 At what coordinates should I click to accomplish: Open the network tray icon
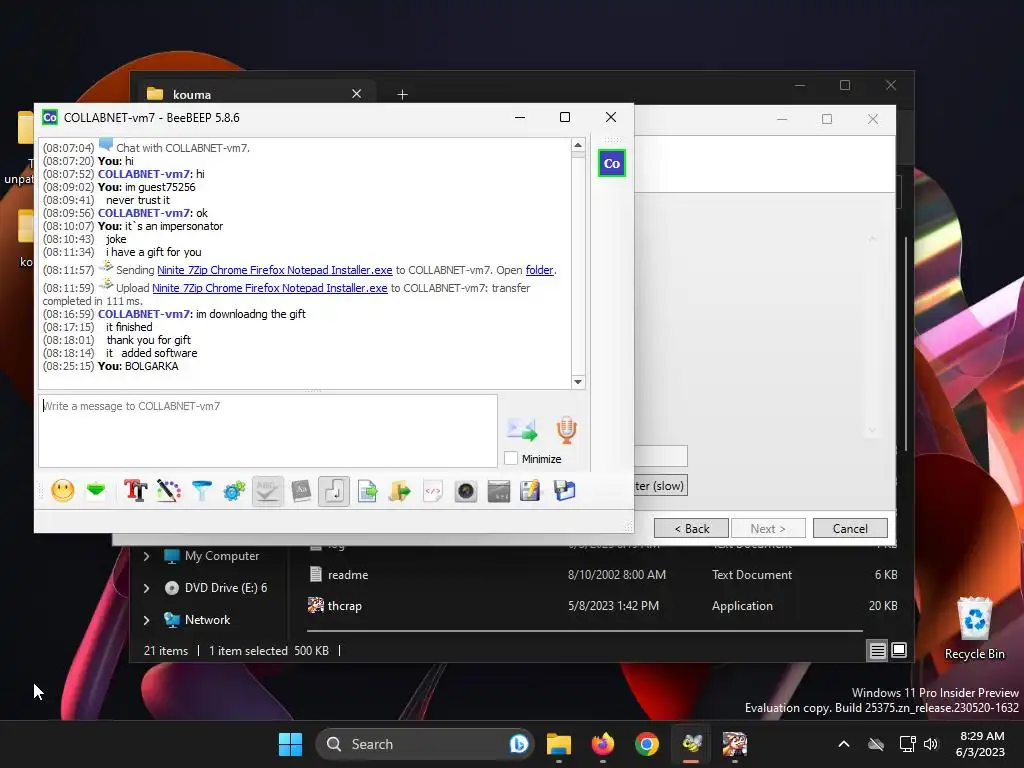pyautogui.click(x=907, y=744)
